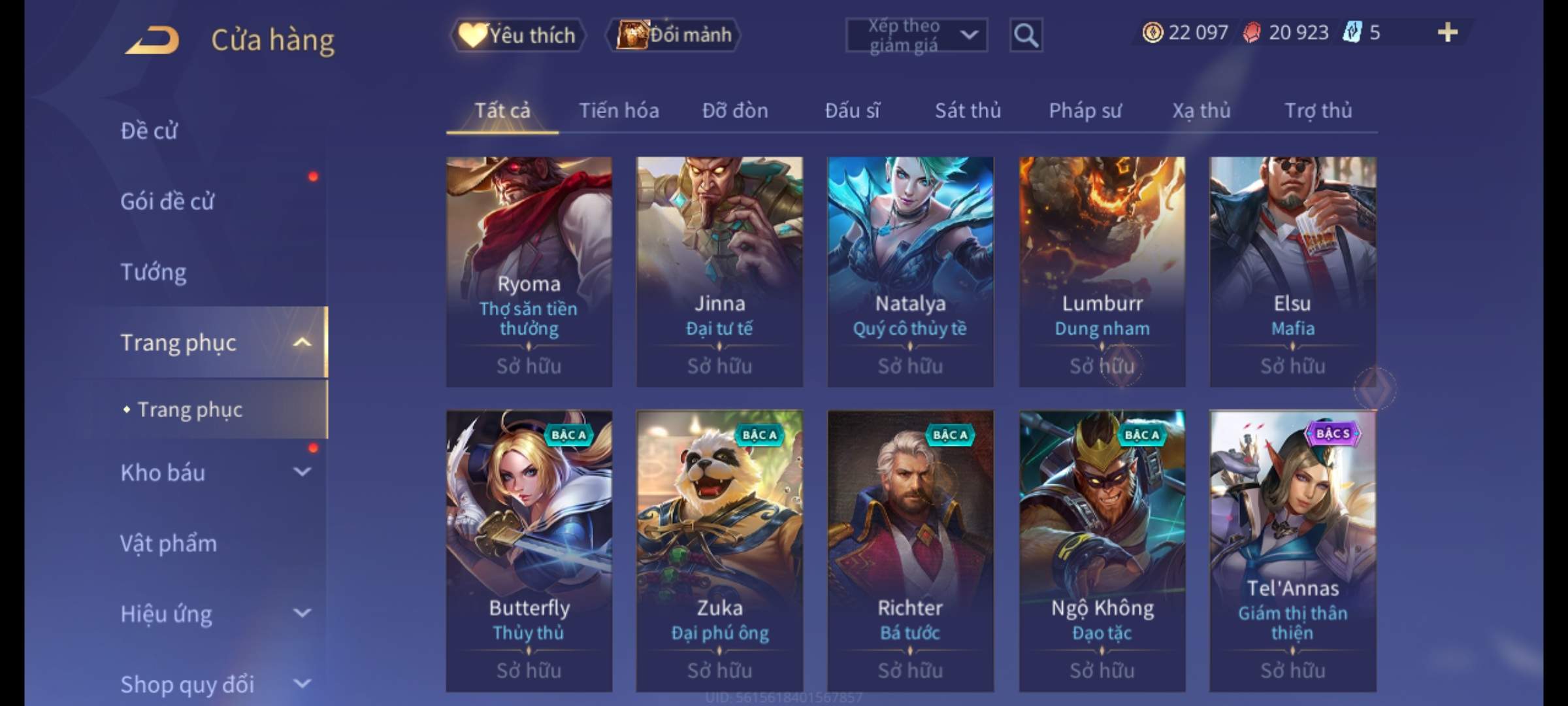The width and height of the screenshot is (1568, 706).
Task: Open search with the magnifier icon
Action: [x=1026, y=35]
